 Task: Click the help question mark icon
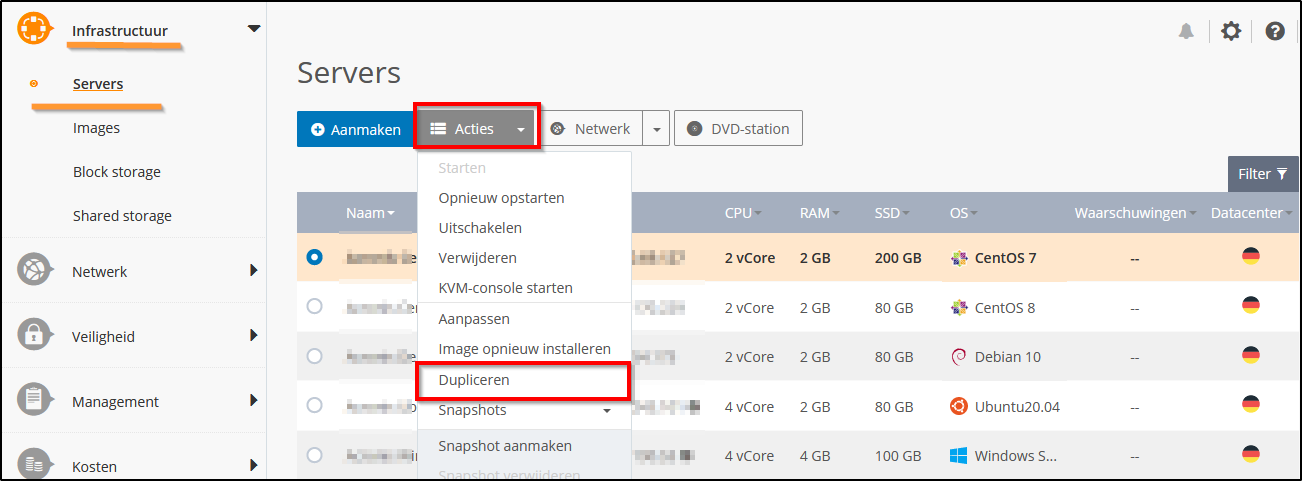[x=1275, y=32]
